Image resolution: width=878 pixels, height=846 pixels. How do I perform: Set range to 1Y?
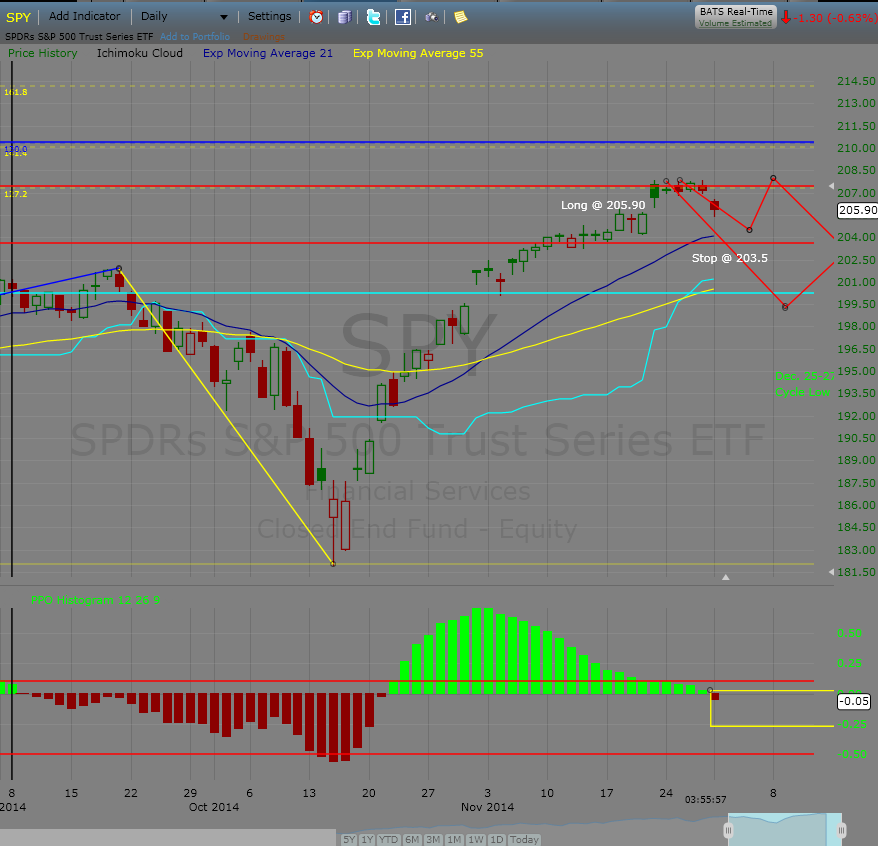click(367, 839)
